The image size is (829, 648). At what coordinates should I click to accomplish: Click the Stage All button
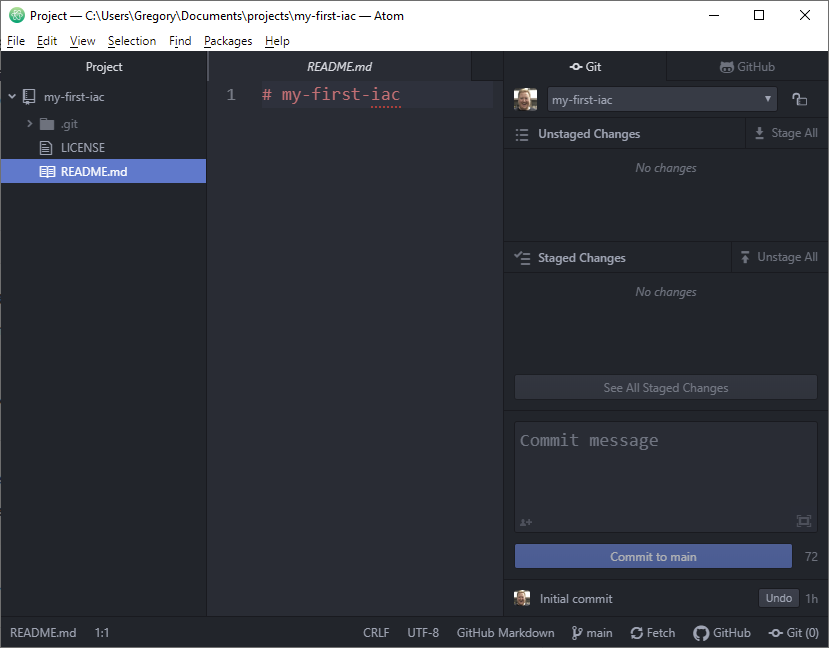(x=786, y=133)
